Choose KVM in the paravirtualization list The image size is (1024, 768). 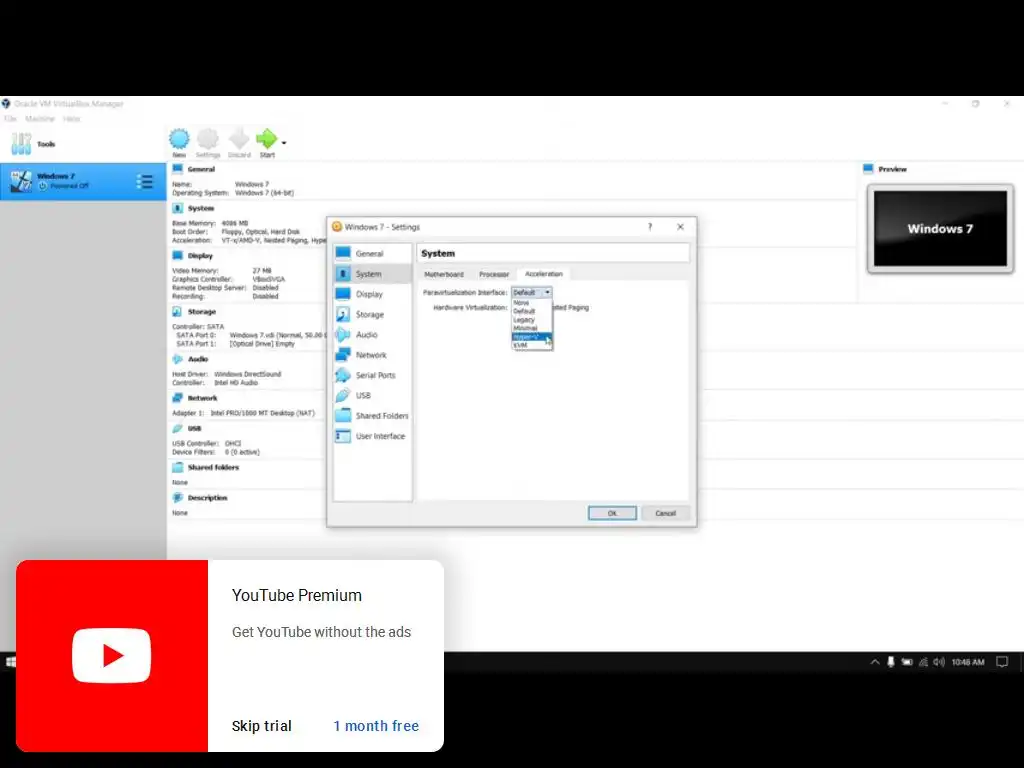click(x=532, y=345)
